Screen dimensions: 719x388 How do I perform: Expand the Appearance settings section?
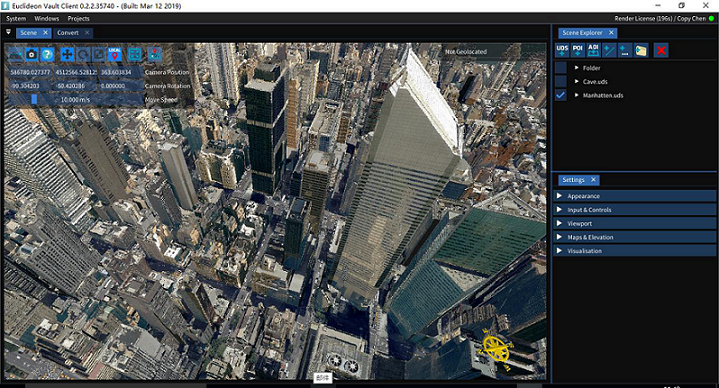pos(635,196)
